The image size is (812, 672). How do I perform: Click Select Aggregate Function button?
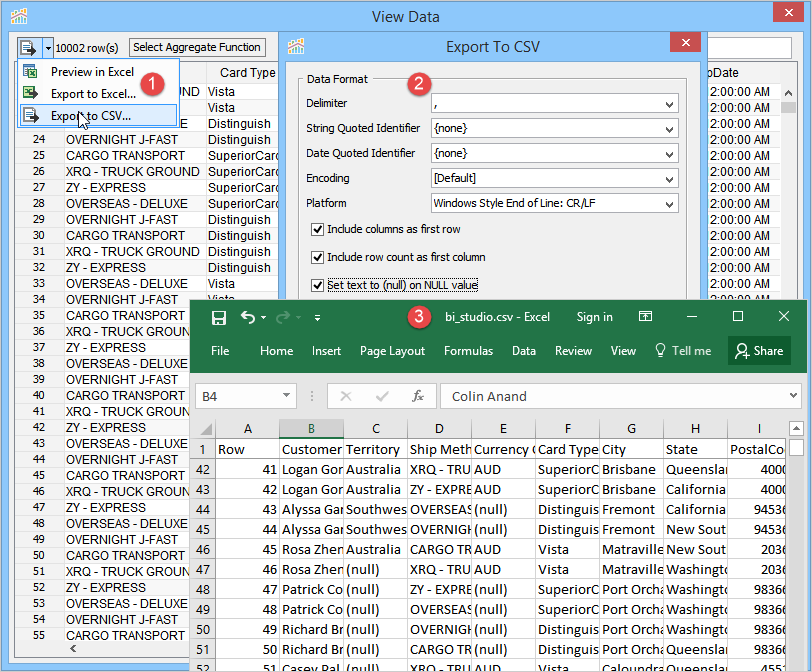point(197,47)
